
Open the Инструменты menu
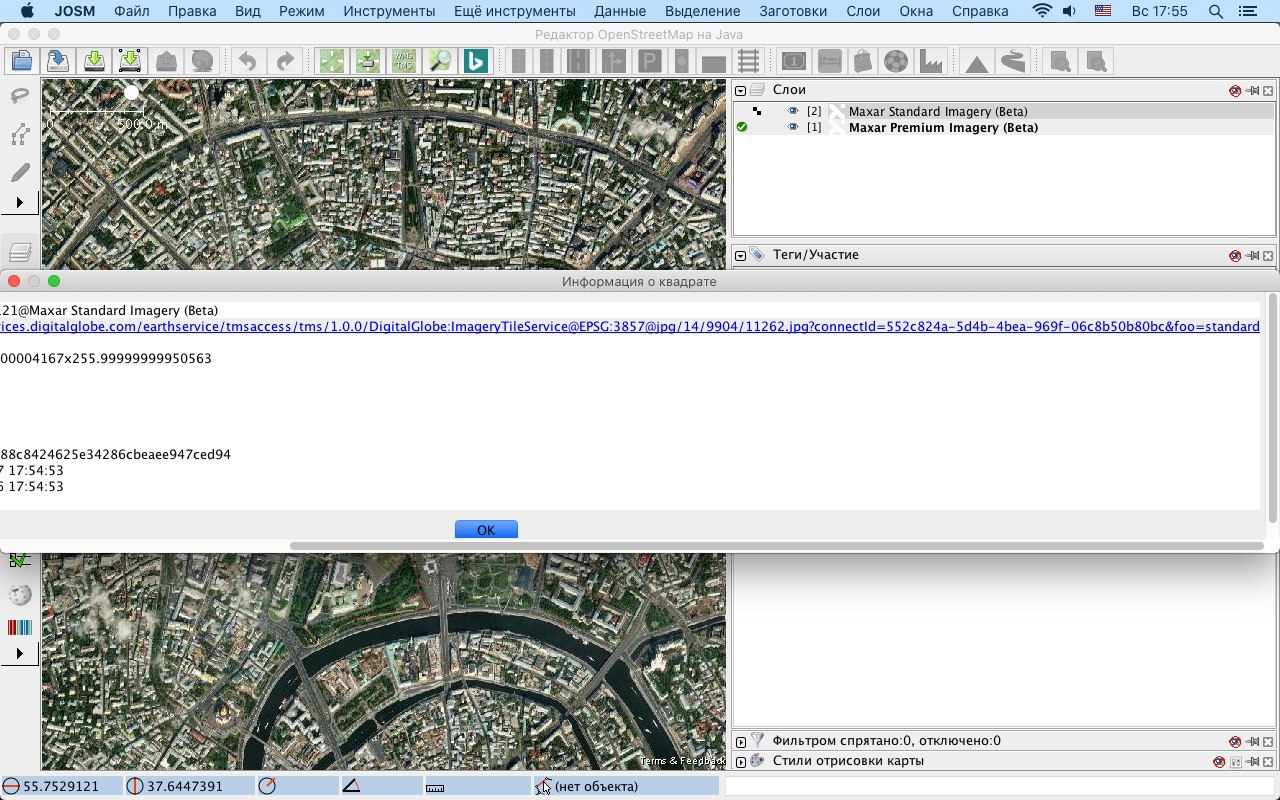389,12
